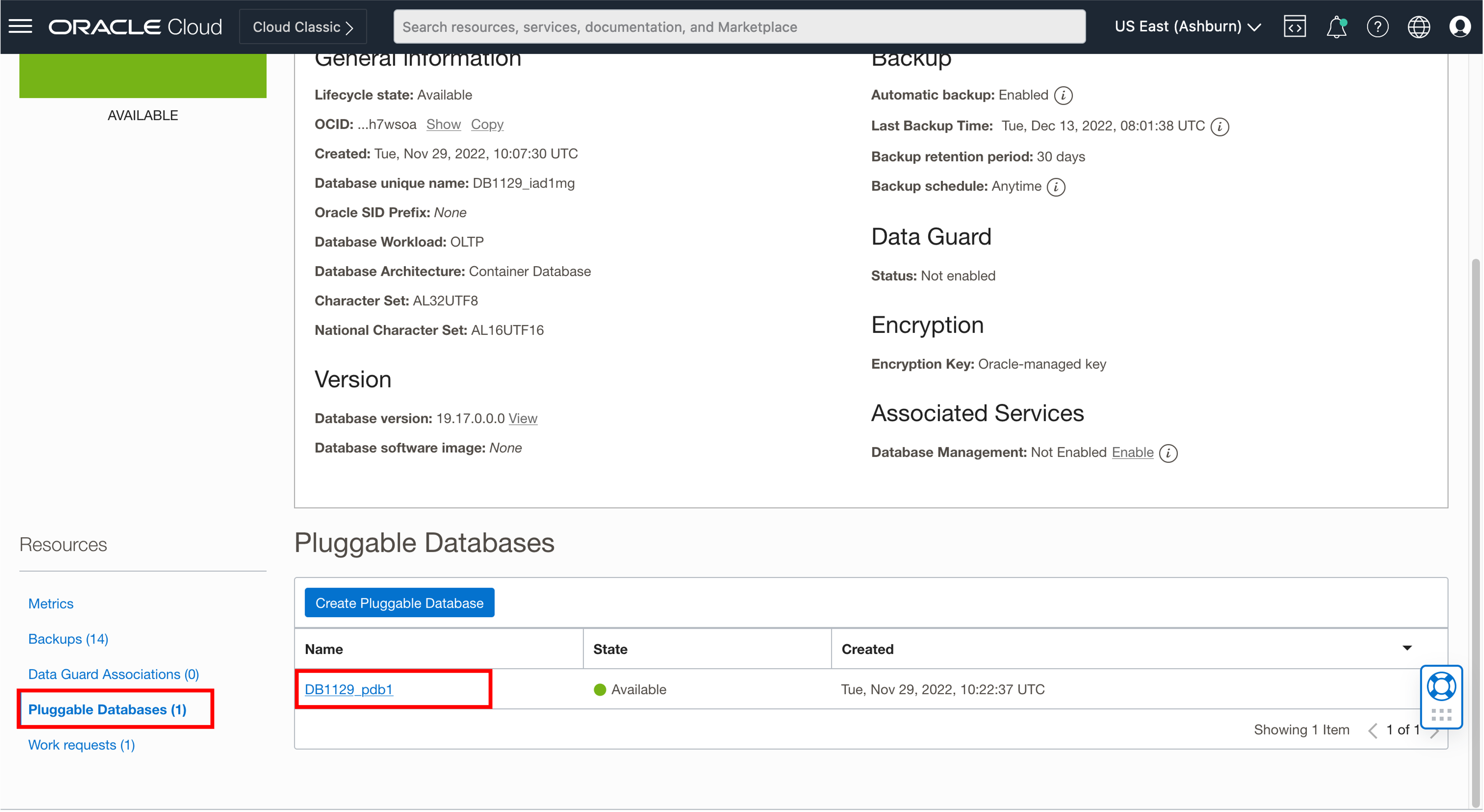Select Character Set AL32UTF8 value

click(445, 301)
